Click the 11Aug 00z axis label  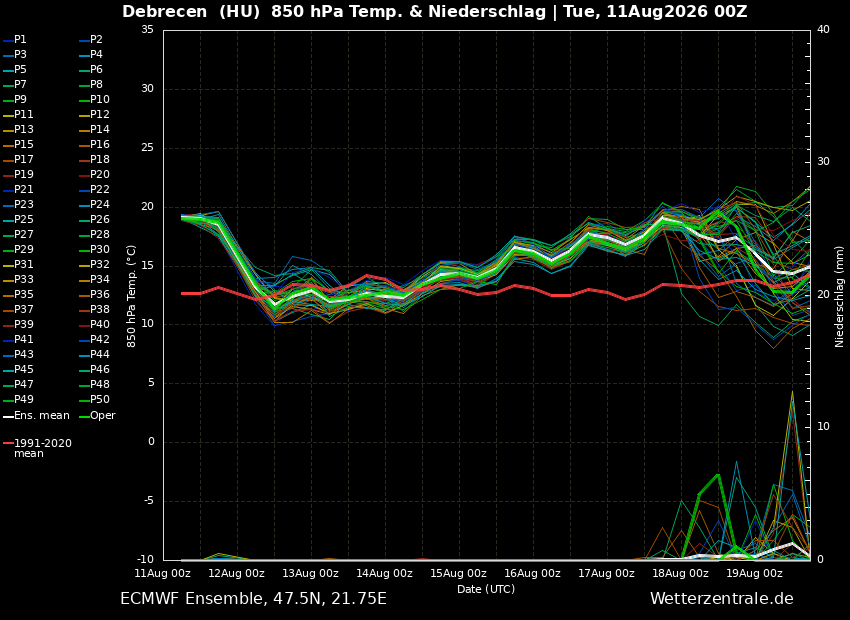pyautogui.click(x=163, y=573)
